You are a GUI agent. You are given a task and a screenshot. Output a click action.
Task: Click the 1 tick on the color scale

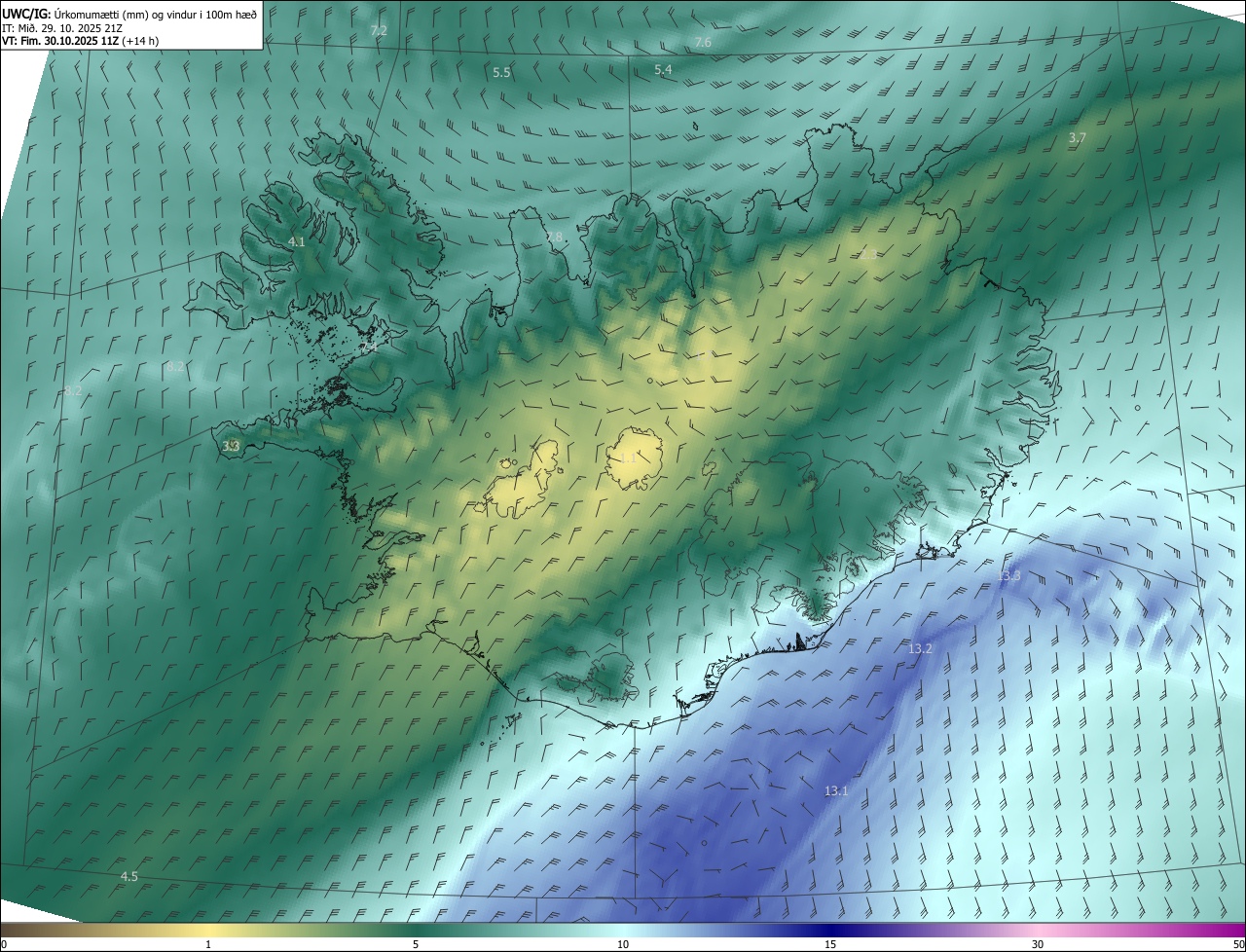point(208,944)
